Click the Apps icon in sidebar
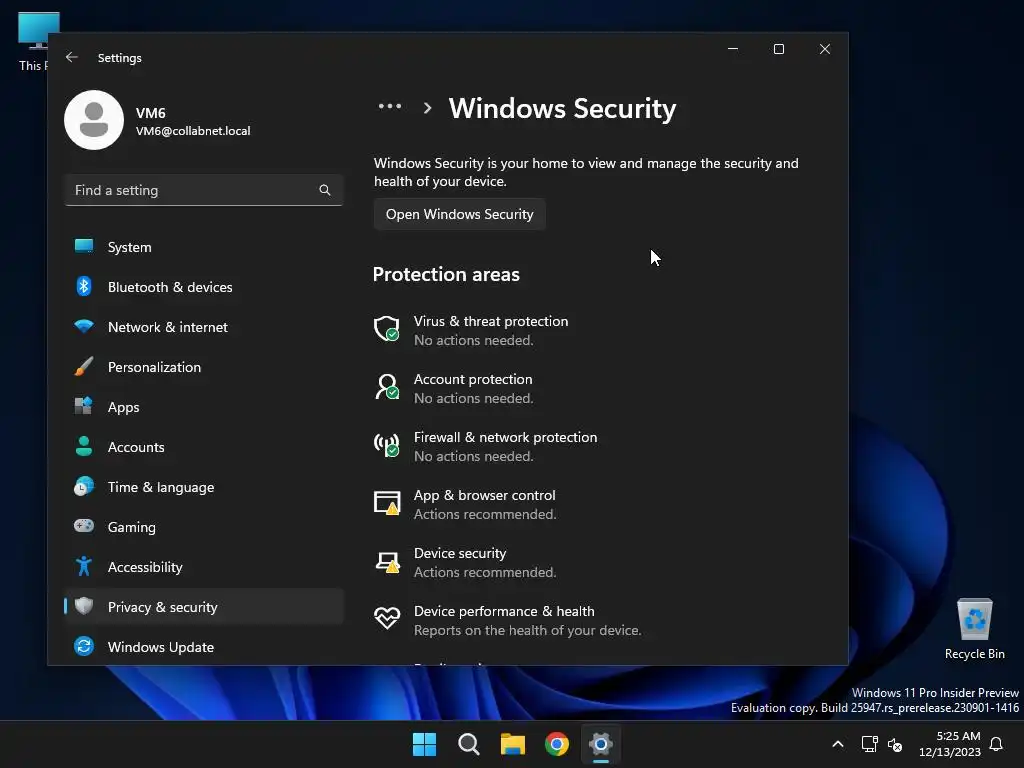 pos(84,406)
